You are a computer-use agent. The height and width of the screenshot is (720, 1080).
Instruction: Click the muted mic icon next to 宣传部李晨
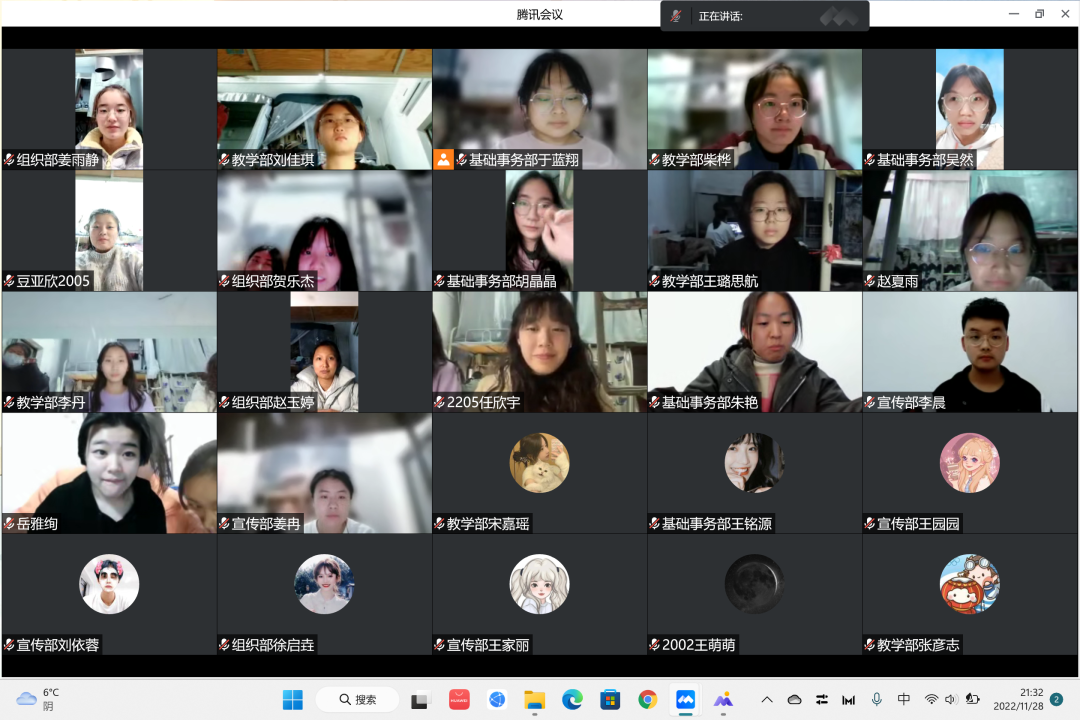pos(870,402)
